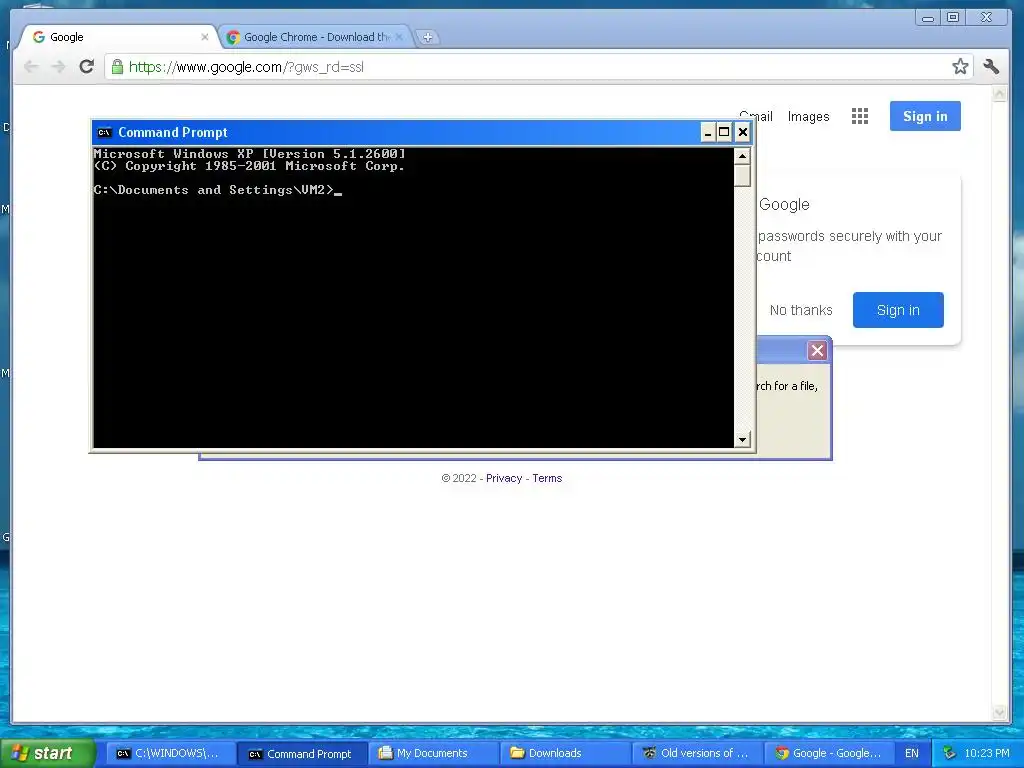Open the Windows Start menu

[x=47, y=753]
